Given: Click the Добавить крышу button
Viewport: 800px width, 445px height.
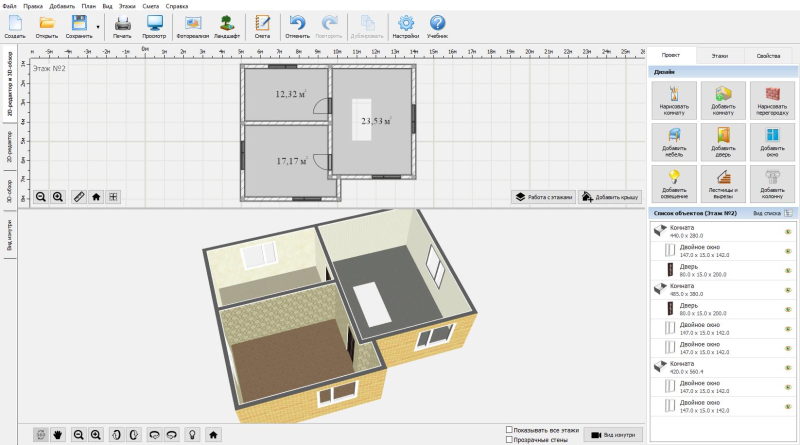Looking at the screenshot, I should [611, 197].
